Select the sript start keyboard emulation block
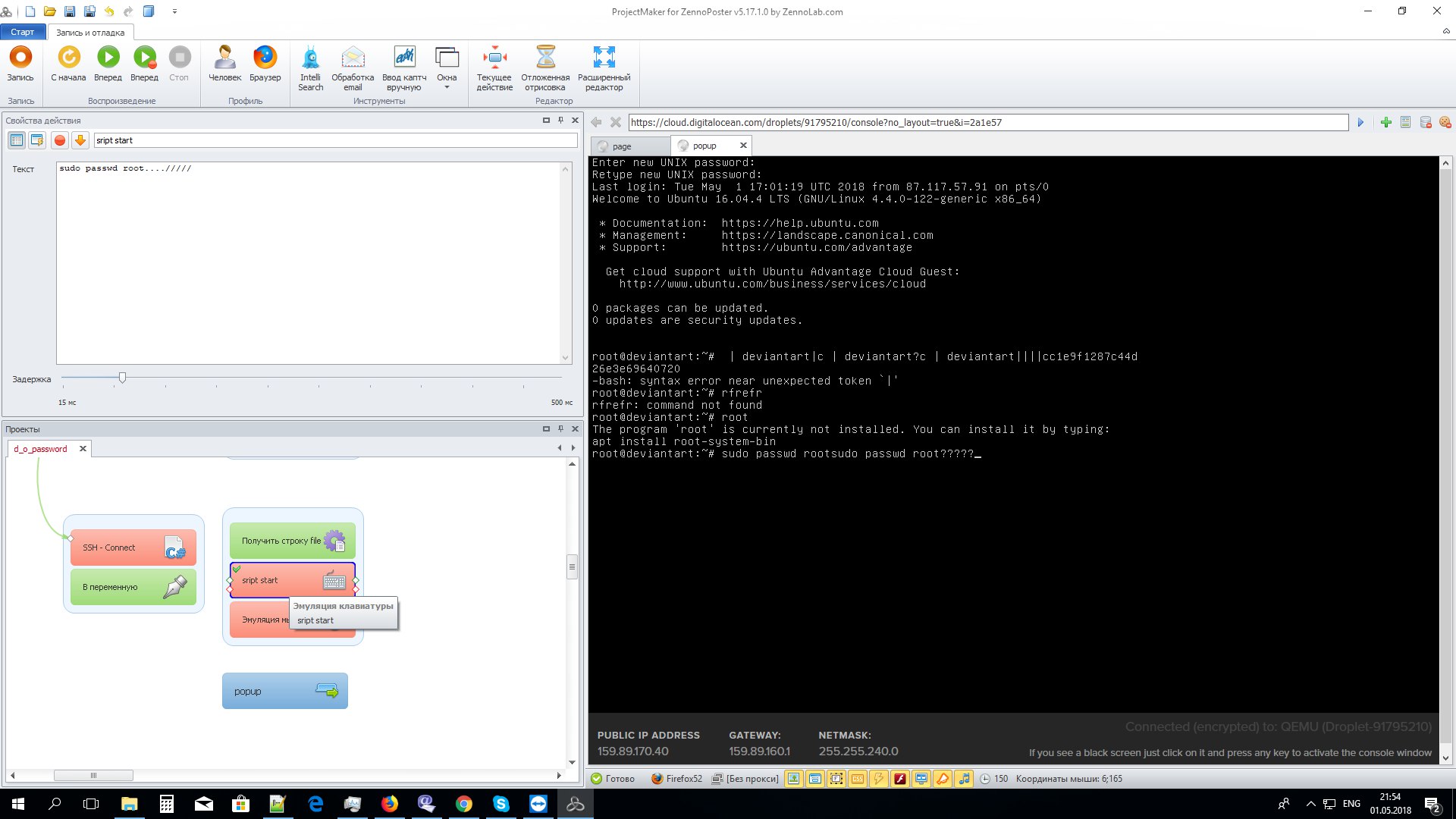The image size is (1456, 819). (x=293, y=580)
